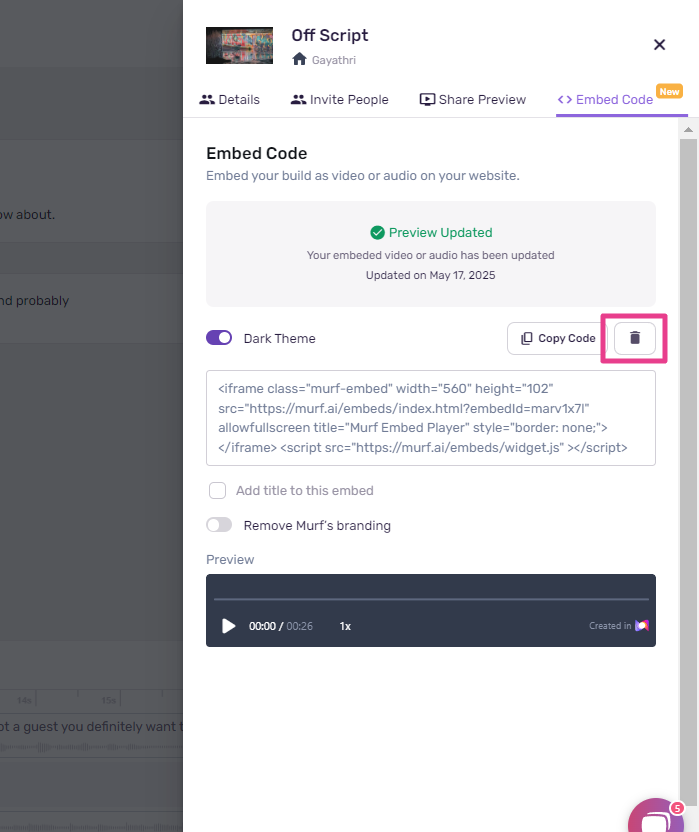Open the Share Preview tab
Screen dimensions: 699x832
click(472, 100)
